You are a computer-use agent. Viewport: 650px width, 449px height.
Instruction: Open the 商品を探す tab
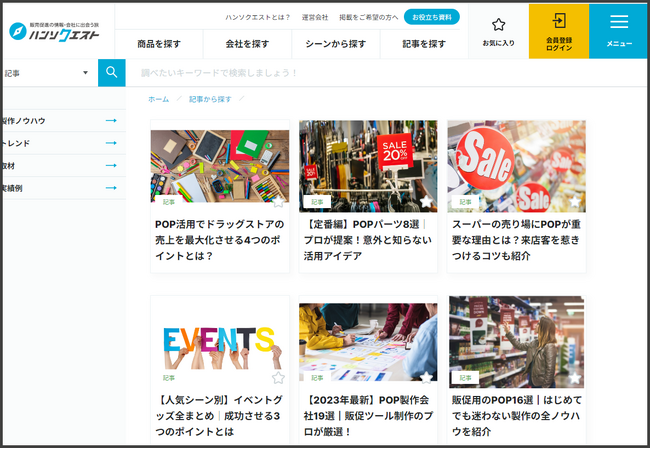pos(159,44)
